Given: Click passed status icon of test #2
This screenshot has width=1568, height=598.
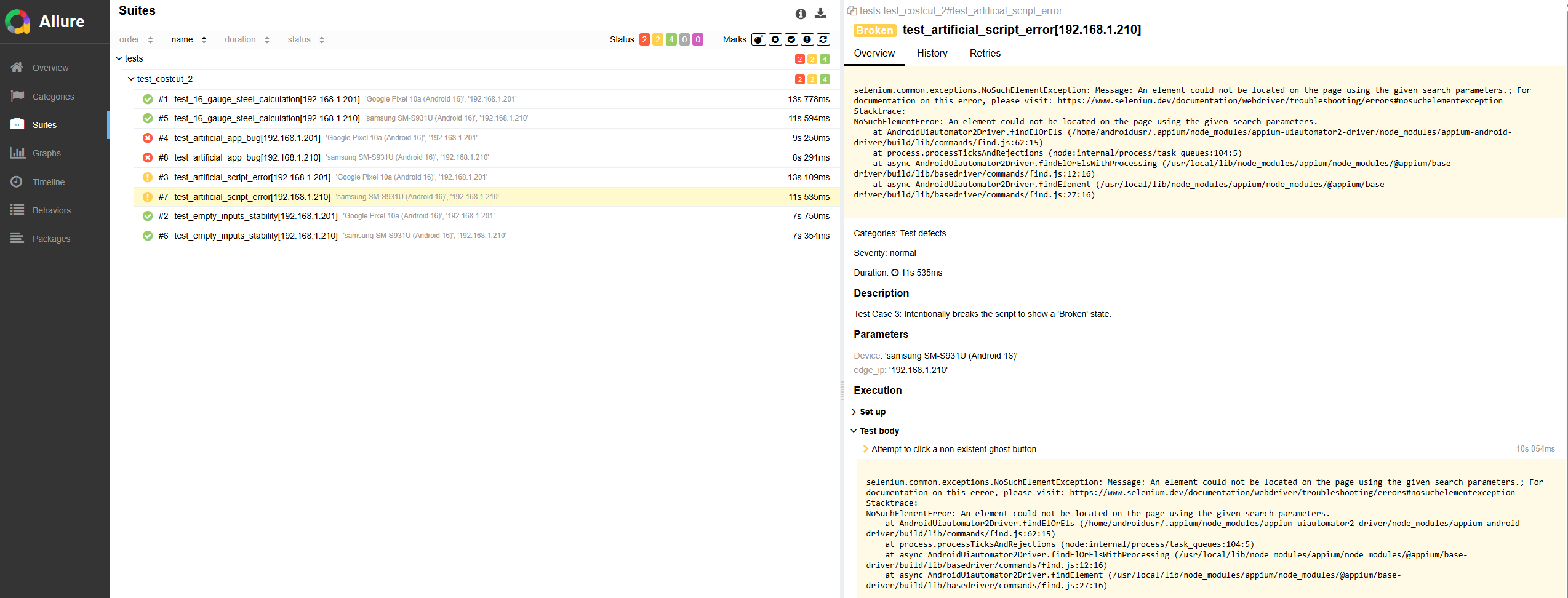Looking at the screenshot, I should pyautogui.click(x=148, y=216).
